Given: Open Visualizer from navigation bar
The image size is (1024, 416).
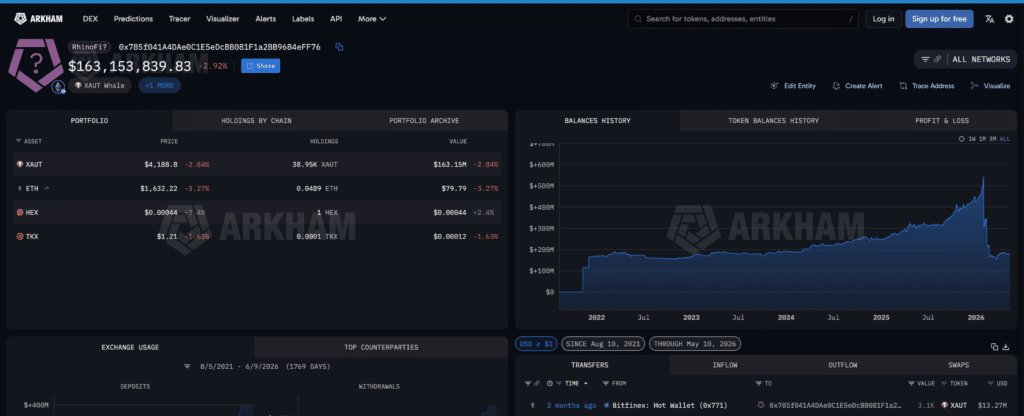Looking at the screenshot, I should (223, 19).
